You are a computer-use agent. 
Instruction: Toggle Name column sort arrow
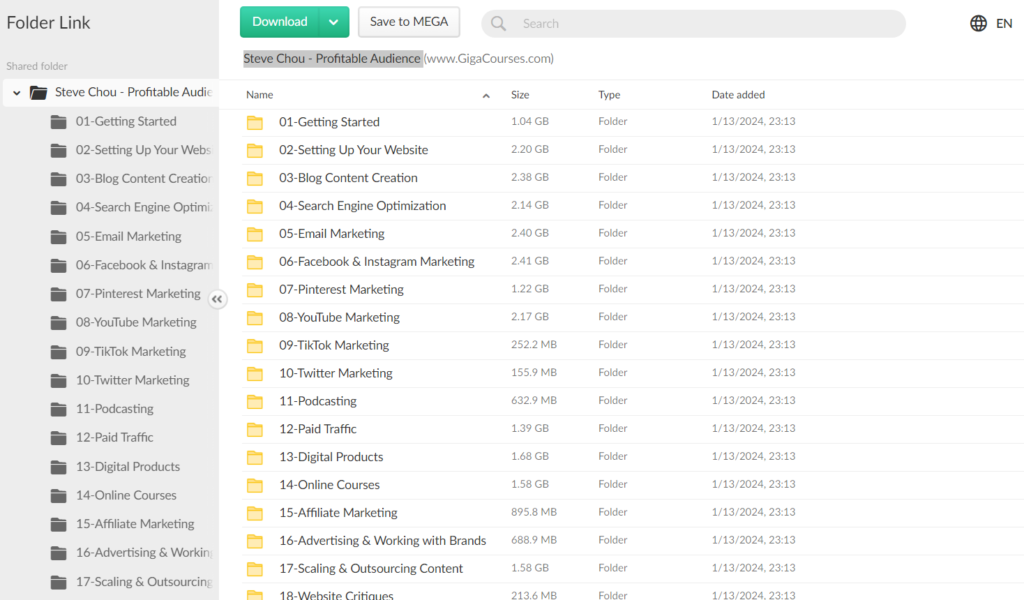(486, 96)
